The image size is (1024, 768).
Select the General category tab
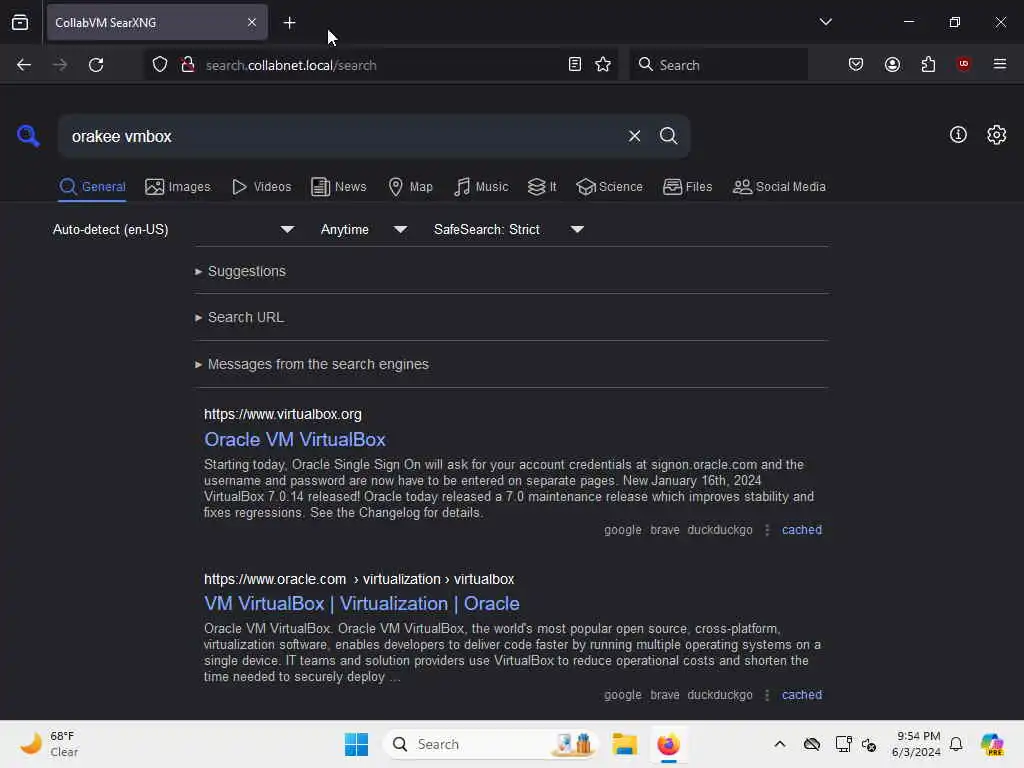(x=92, y=187)
